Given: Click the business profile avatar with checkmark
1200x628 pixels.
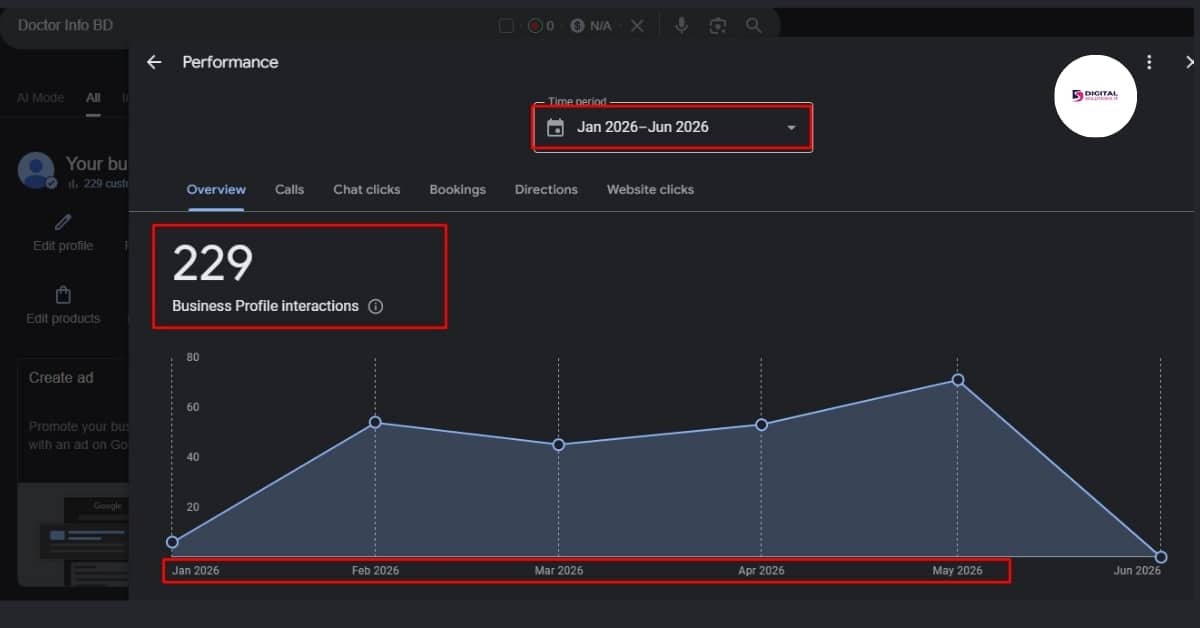Looking at the screenshot, I should (37, 171).
